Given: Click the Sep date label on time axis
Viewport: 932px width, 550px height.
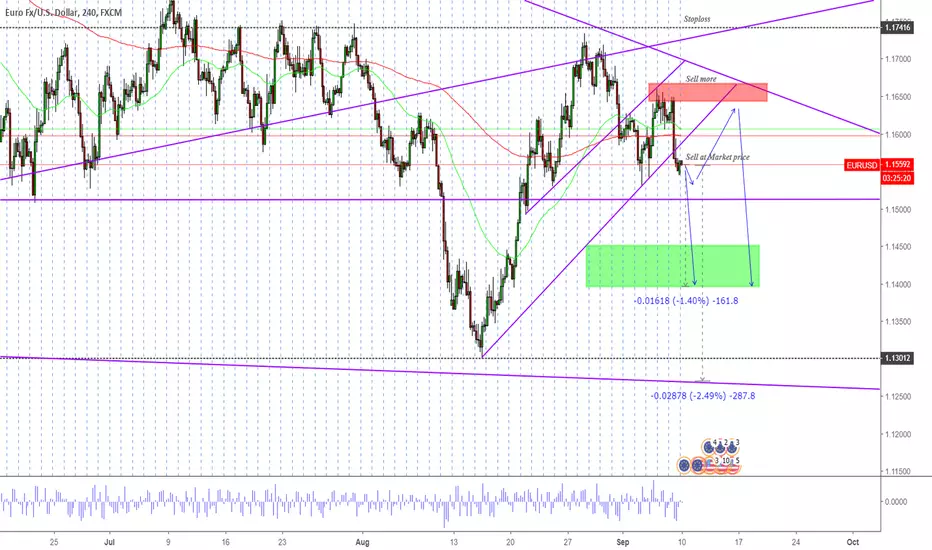Looking at the screenshot, I should [622, 542].
